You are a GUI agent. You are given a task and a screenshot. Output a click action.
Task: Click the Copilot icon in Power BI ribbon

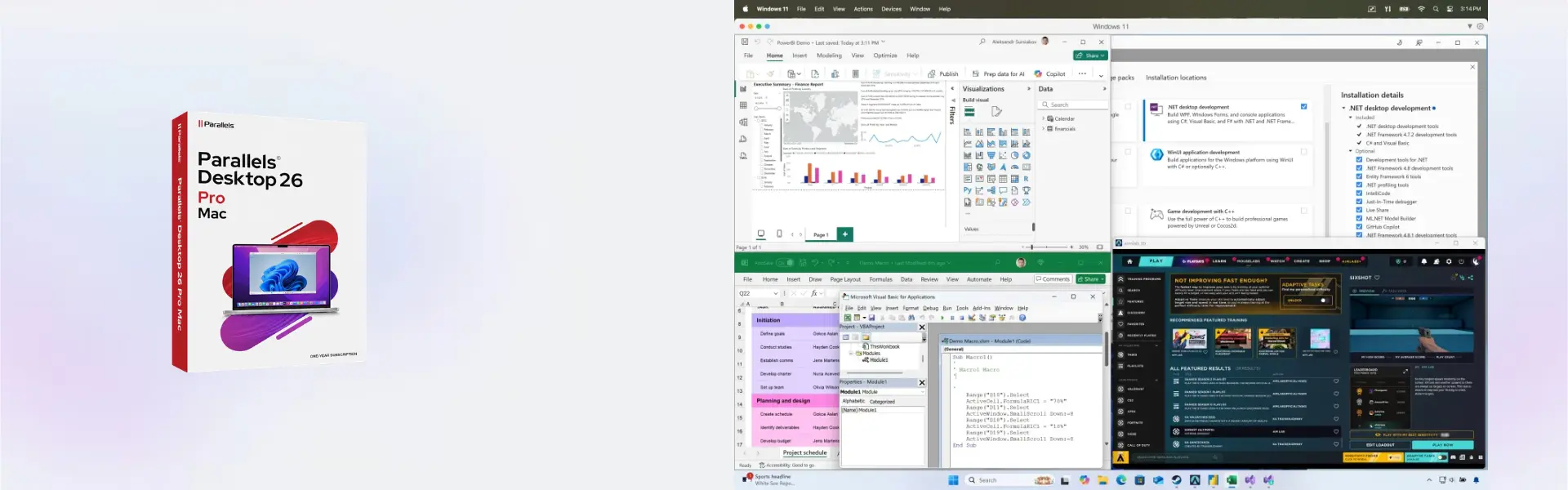pyautogui.click(x=1038, y=73)
